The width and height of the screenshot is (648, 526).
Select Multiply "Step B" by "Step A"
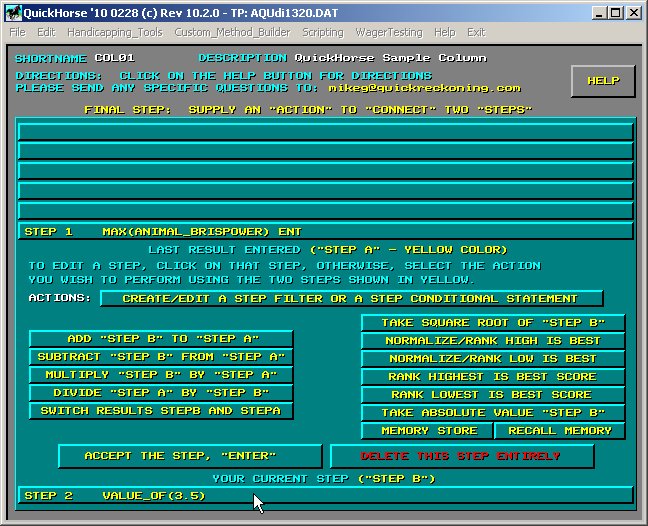click(161, 375)
